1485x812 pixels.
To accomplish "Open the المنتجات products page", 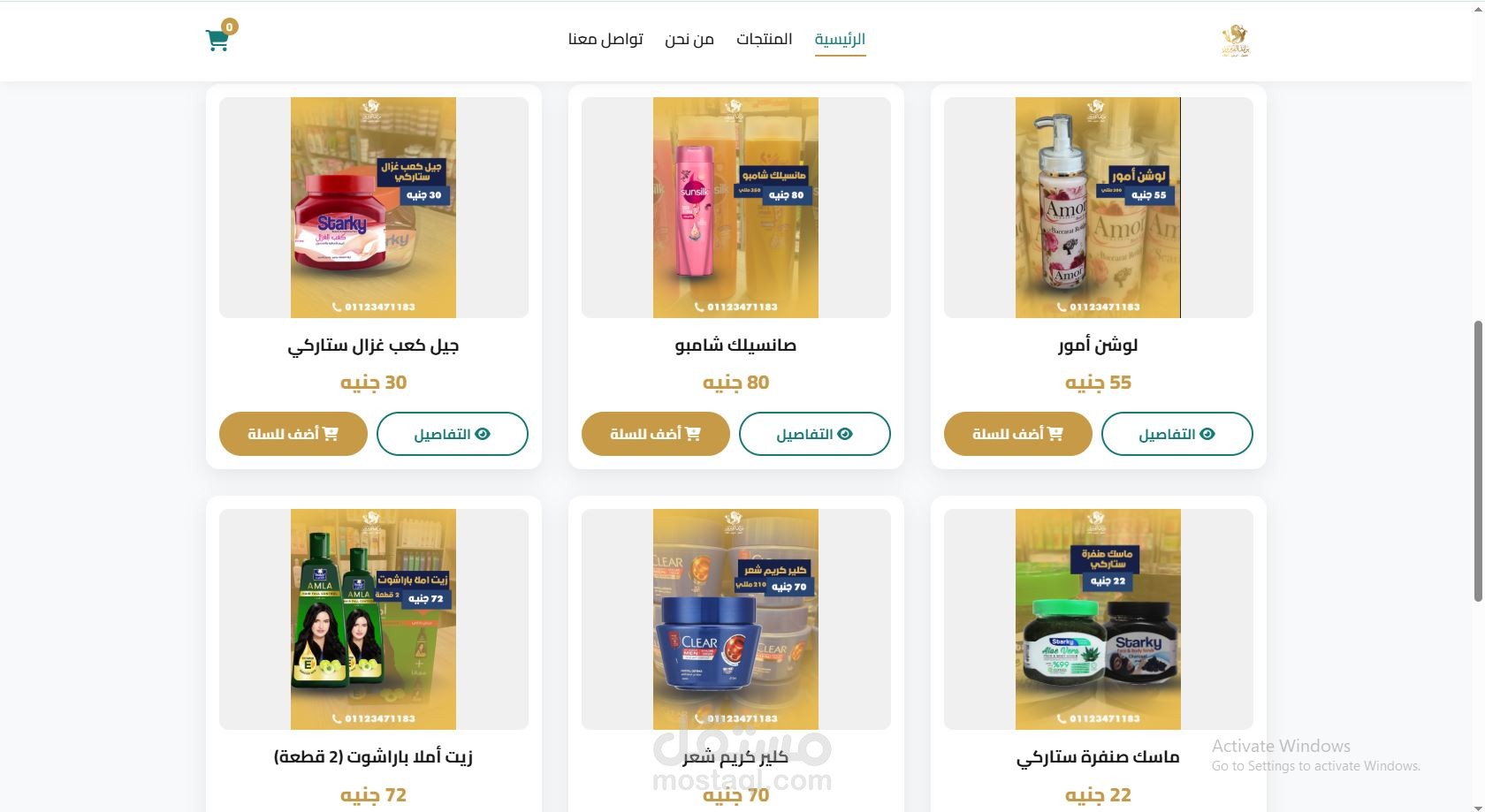I will [765, 39].
